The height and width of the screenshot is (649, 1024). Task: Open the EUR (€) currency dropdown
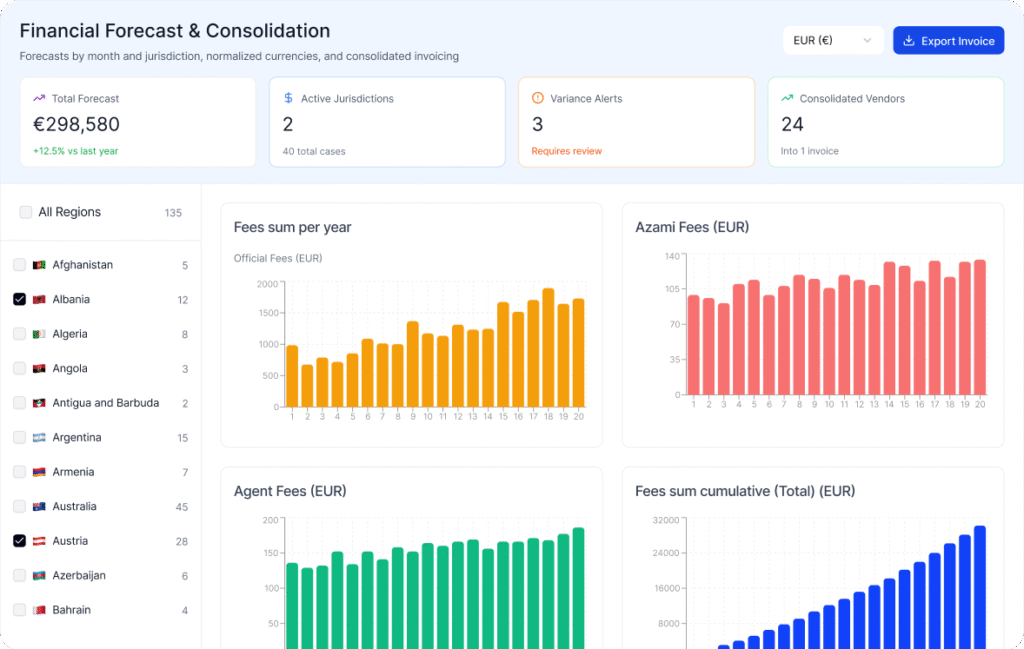(832, 41)
